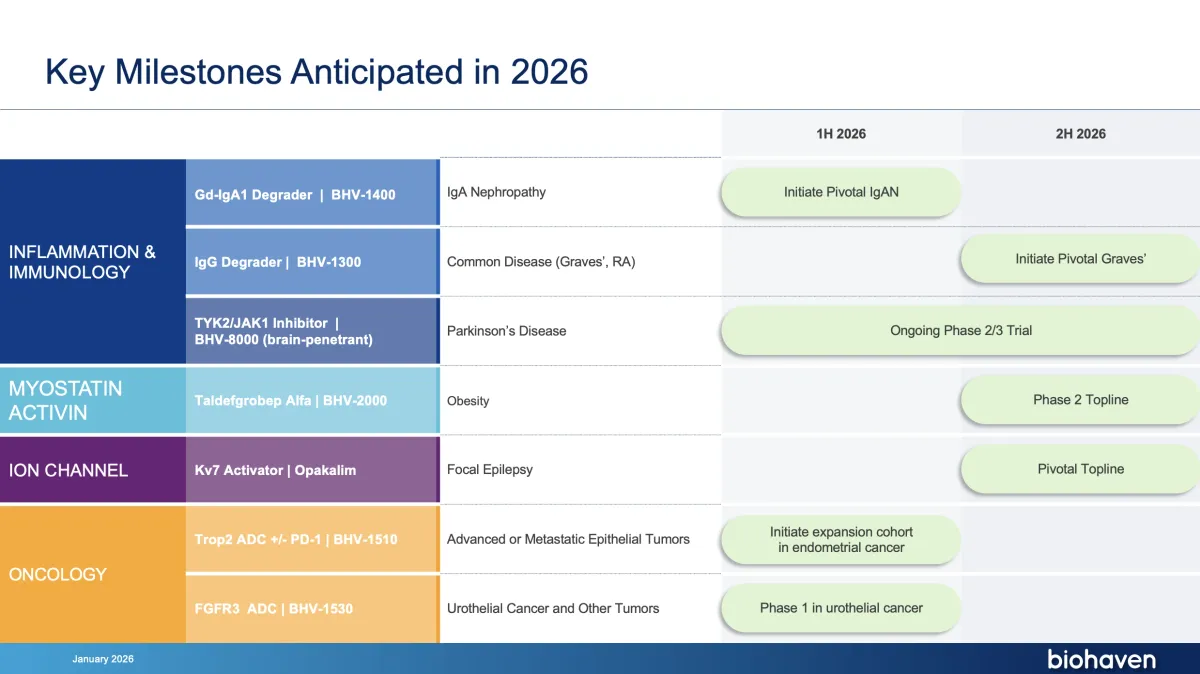Click the biohaven logo in the corner
This screenshot has height=674, width=1200.
1100,659
